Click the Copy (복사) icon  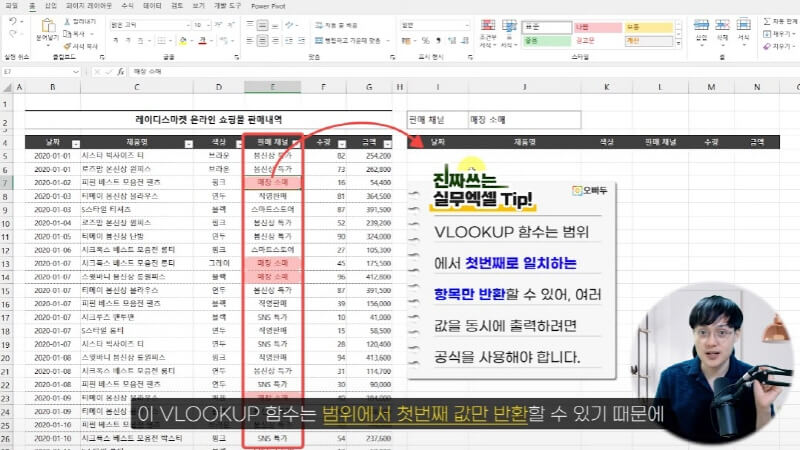[67, 34]
